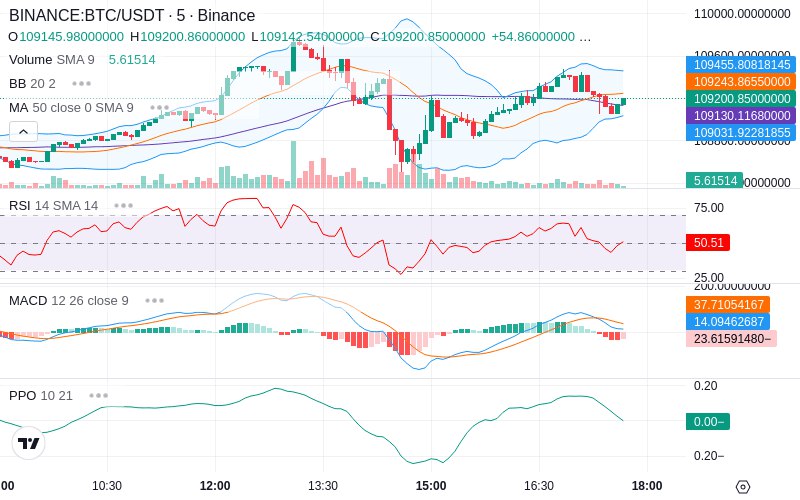Click the green 109200.85000000 last price label

coord(741,98)
